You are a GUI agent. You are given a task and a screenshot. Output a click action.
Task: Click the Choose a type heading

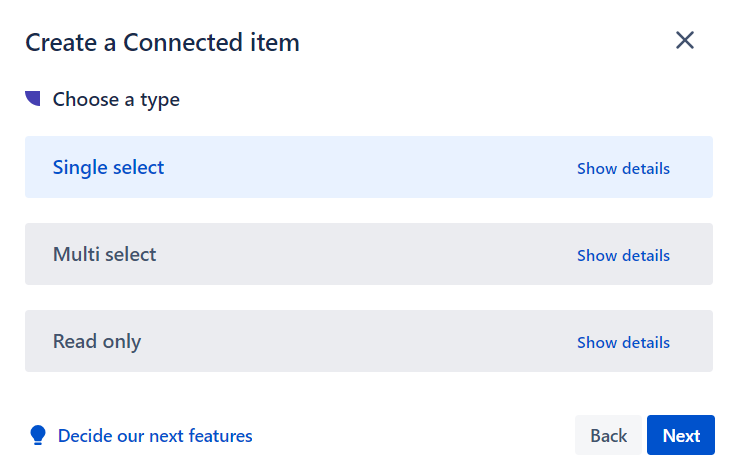pos(116,100)
